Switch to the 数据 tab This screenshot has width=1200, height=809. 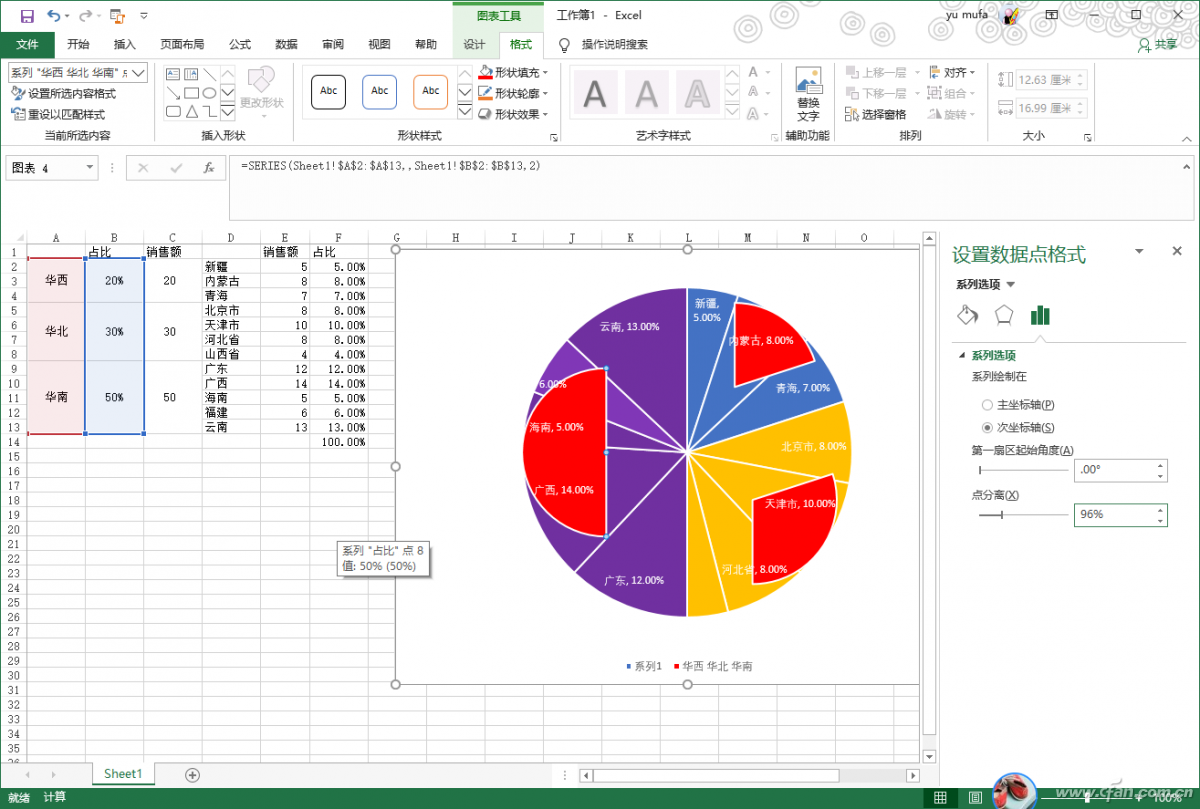(286, 45)
